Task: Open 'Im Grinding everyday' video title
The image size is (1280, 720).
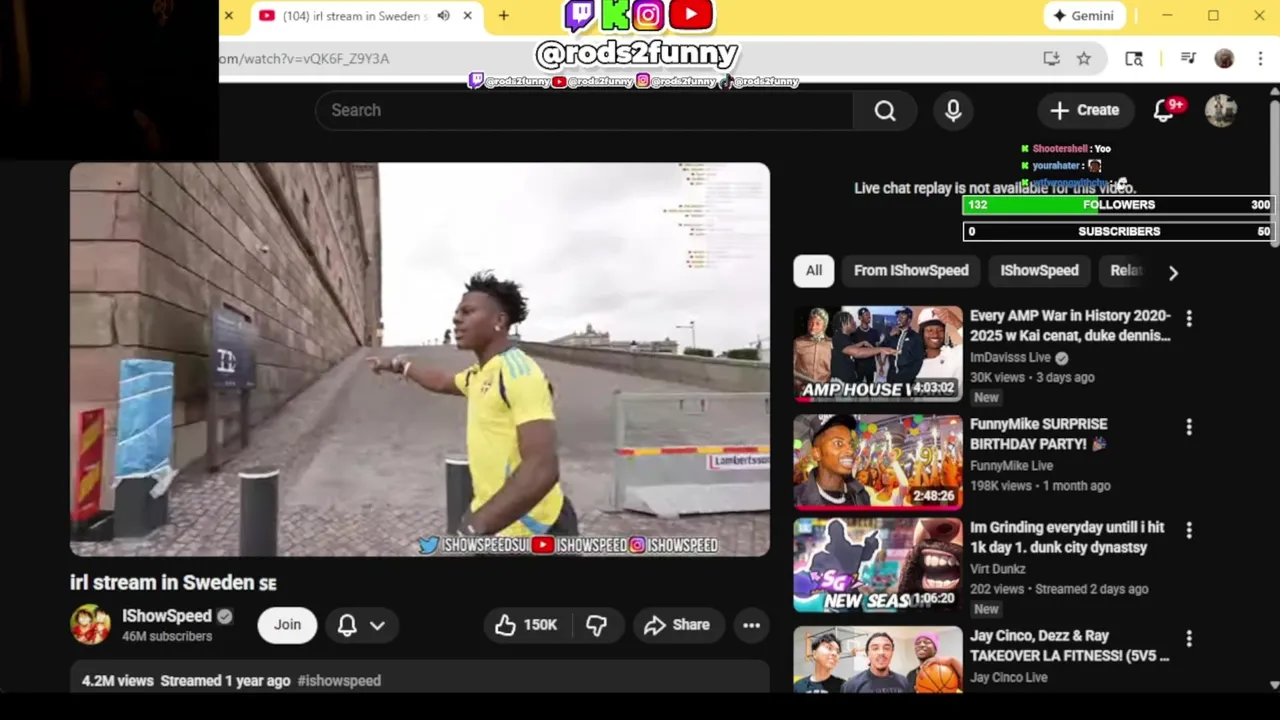Action: [1067, 537]
